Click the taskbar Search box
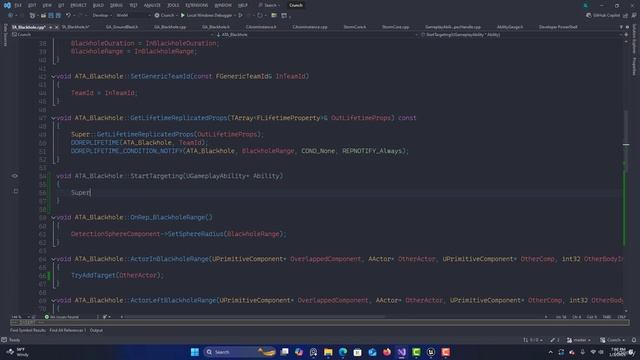The image size is (640, 360). pos(239,352)
